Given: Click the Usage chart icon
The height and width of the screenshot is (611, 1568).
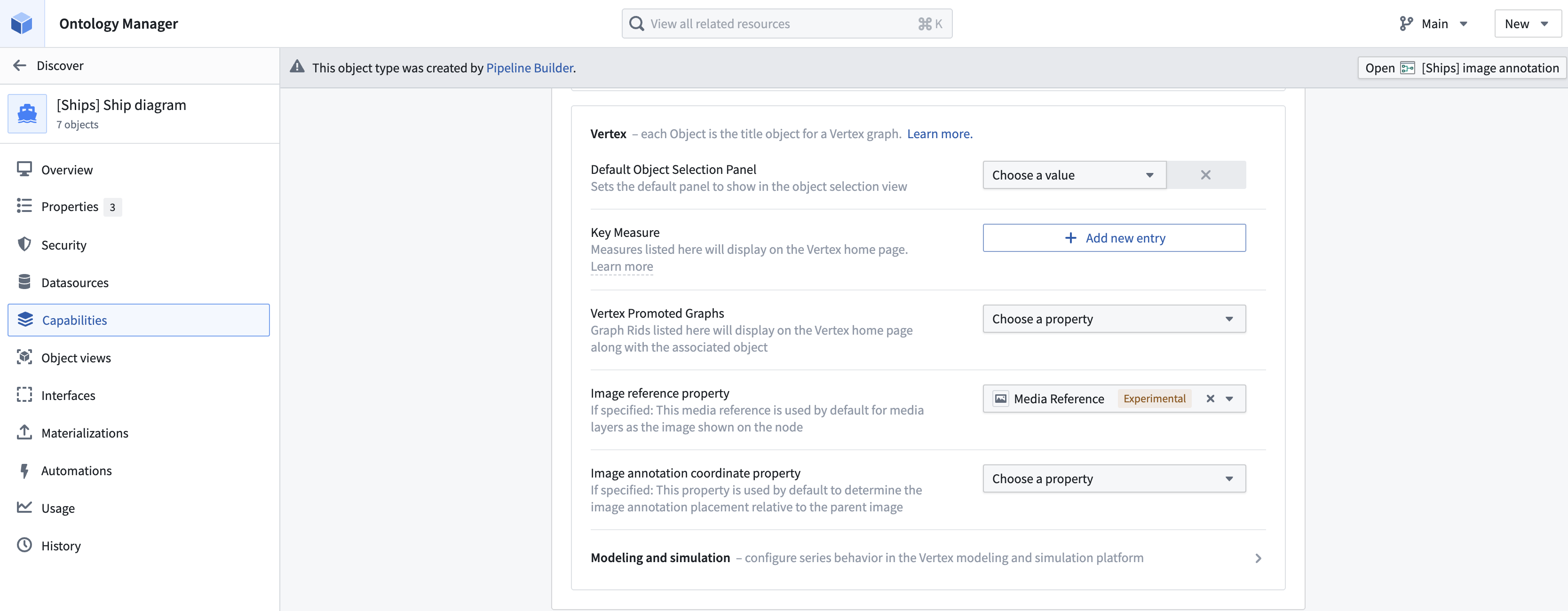Looking at the screenshot, I should 24,508.
